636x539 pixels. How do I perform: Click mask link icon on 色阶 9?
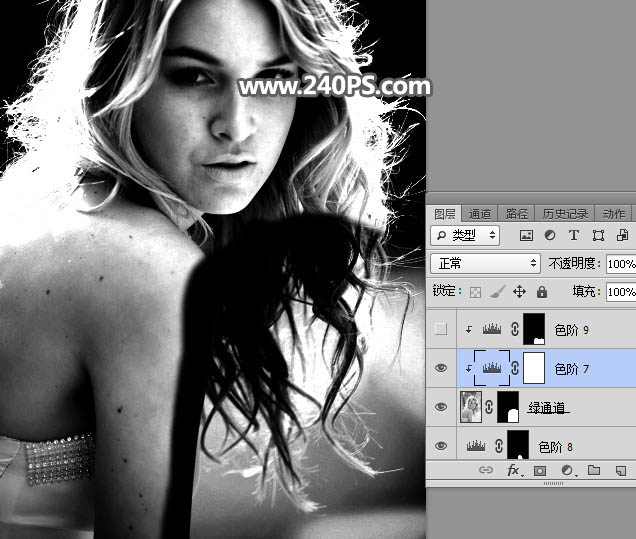(515, 329)
